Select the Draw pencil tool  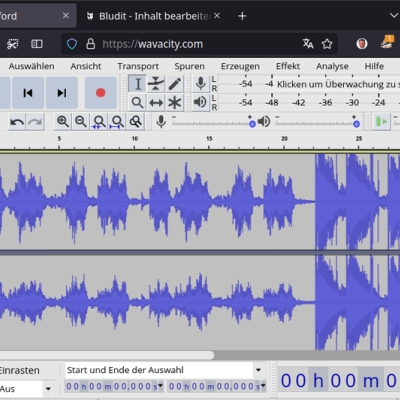pos(175,84)
